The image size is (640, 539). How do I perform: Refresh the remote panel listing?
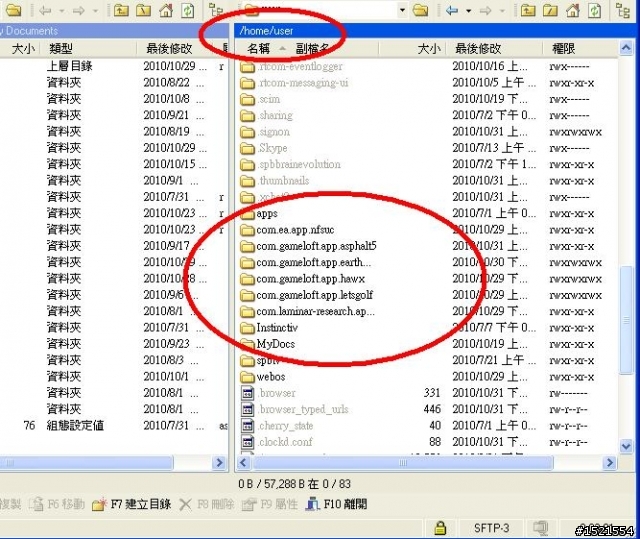coord(595,10)
